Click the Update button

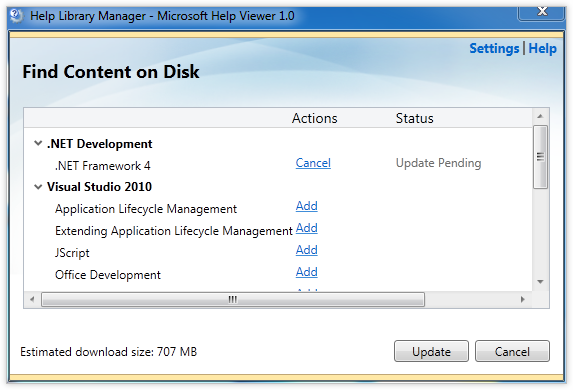pyautogui.click(x=431, y=351)
